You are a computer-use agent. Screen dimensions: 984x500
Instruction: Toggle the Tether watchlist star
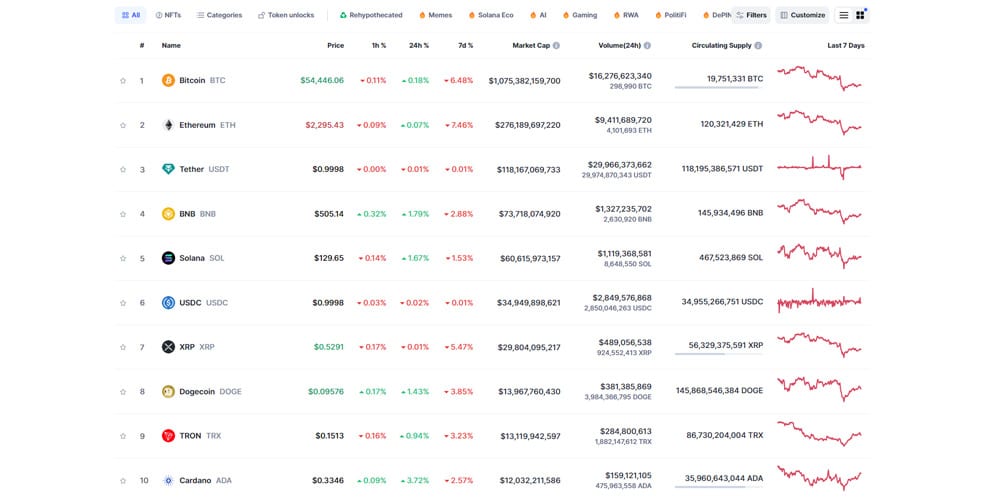pos(123,169)
